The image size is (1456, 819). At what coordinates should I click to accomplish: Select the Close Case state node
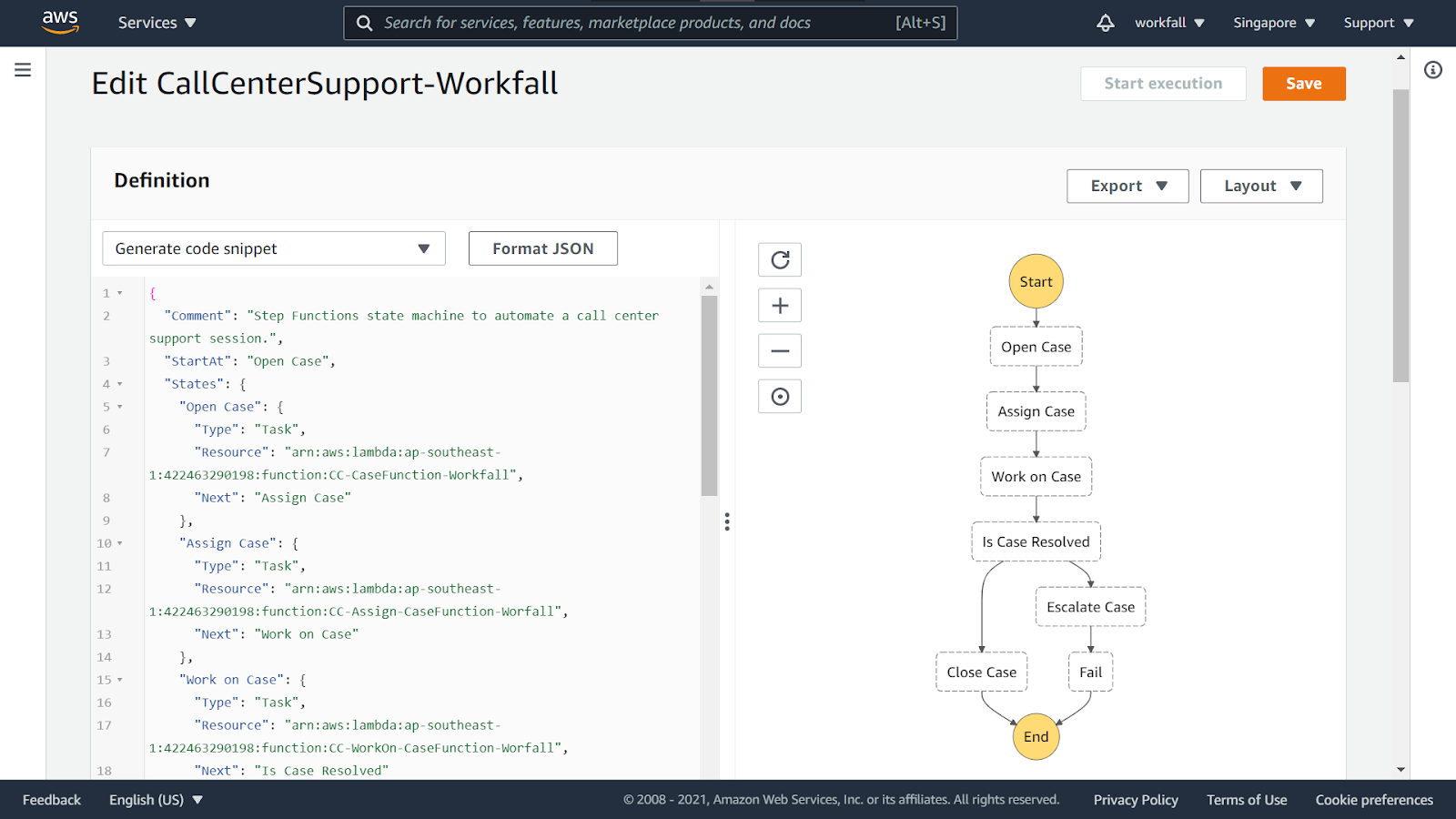click(981, 672)
